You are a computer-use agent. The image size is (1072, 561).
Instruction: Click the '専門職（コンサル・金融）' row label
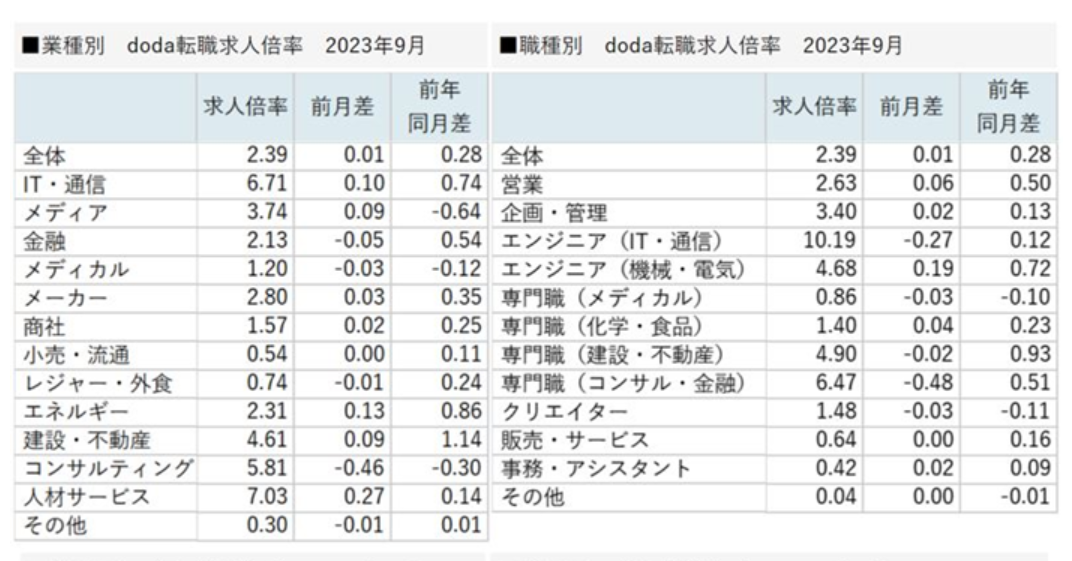pos(623,384)
